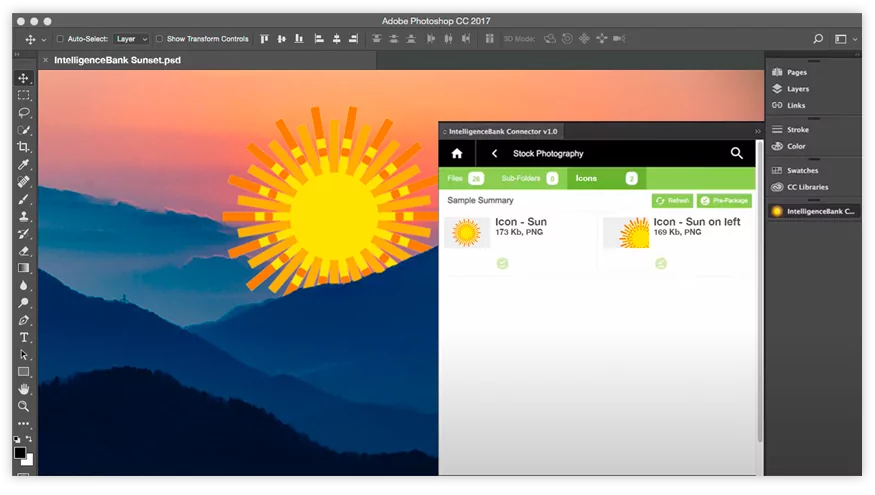Select the Eyedropper tool
875x495 pixels.
point(23,165)
